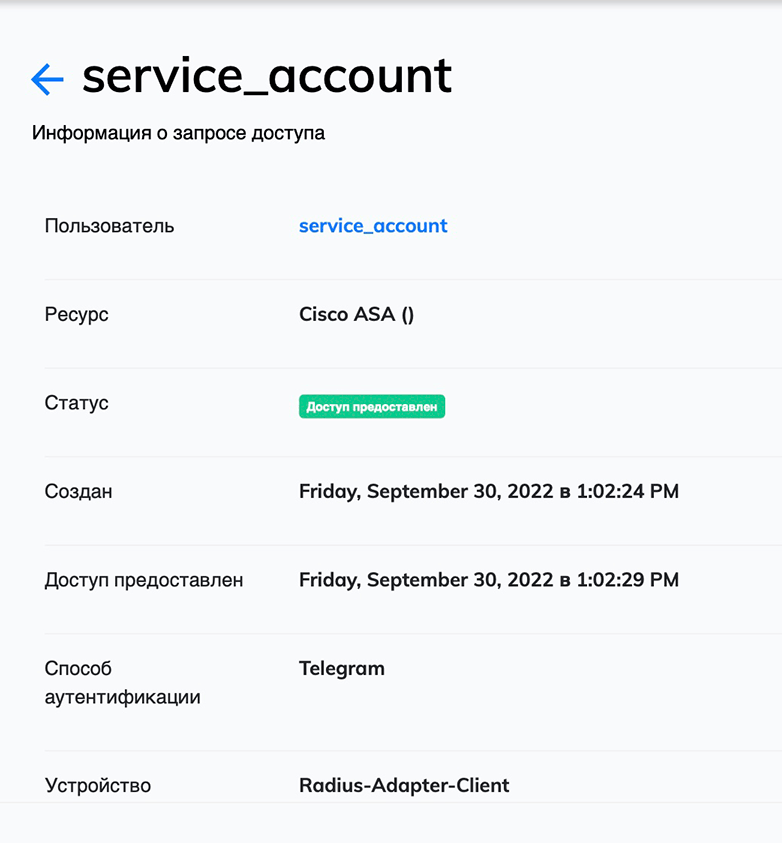Select the 'Radius-Adapter-Client' device value
Screen dimensions: 782x843
404,785
